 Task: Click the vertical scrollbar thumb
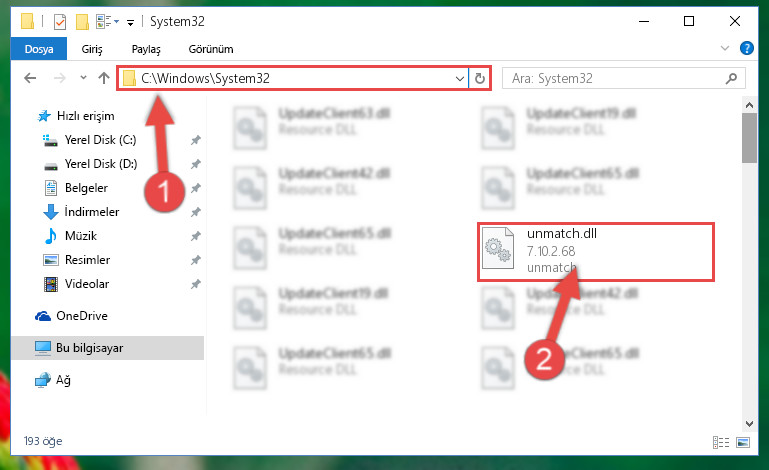click(749, 138)
